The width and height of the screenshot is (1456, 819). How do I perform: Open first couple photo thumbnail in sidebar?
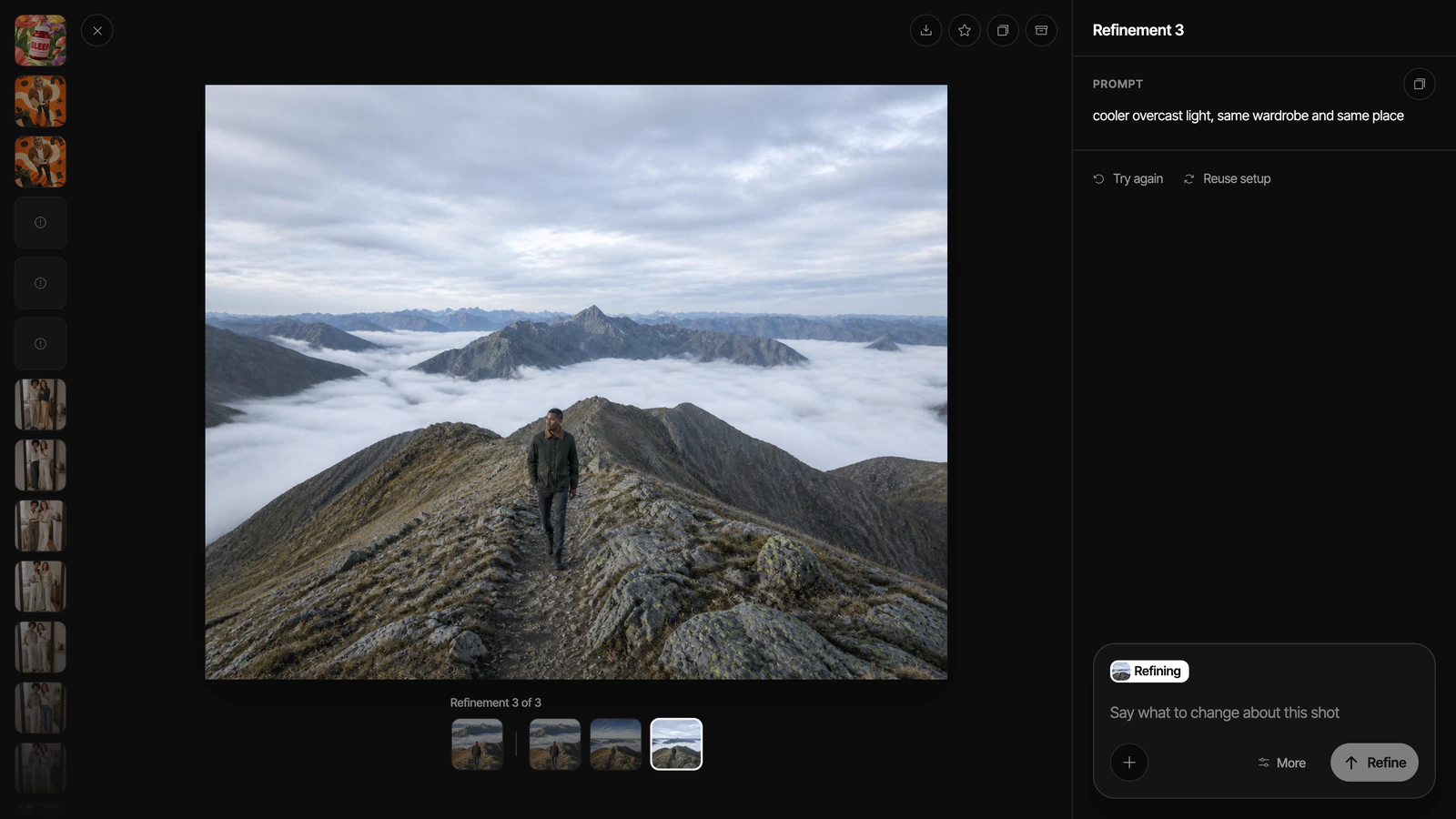[x=40, y=404]
